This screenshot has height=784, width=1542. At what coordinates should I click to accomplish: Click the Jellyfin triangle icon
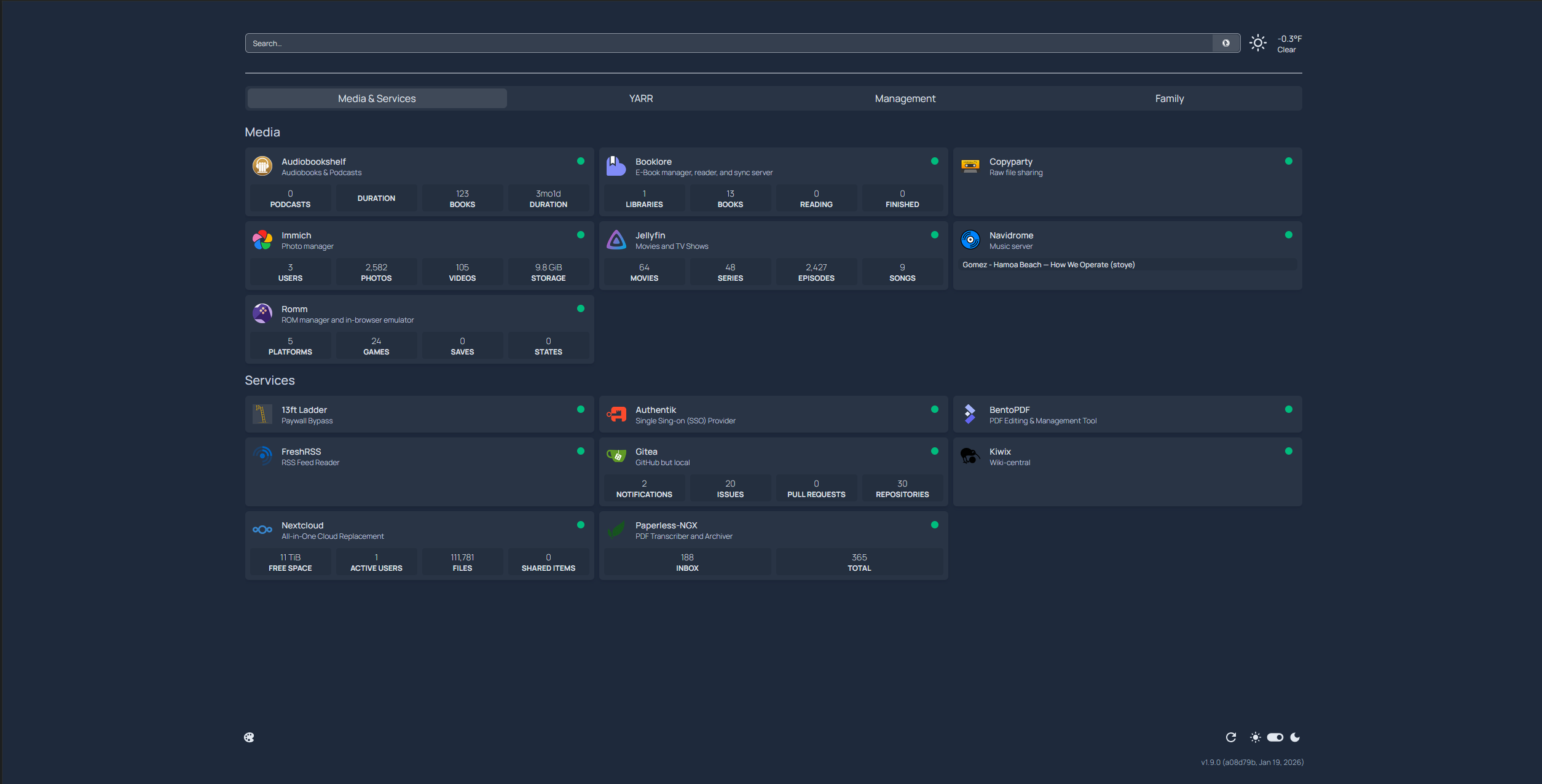[616, 240]
